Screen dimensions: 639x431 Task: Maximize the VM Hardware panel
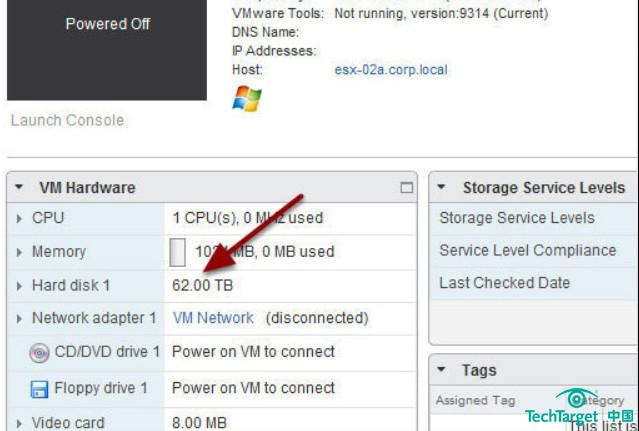pos(406,188)
